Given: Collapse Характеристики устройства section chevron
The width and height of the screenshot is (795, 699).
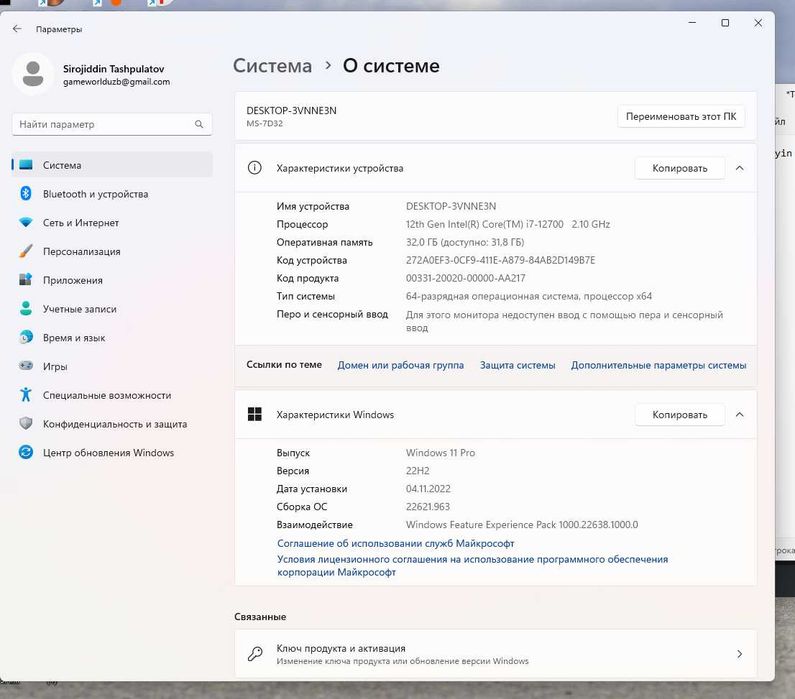Looking at the screenshot, I should coord(740,168).
